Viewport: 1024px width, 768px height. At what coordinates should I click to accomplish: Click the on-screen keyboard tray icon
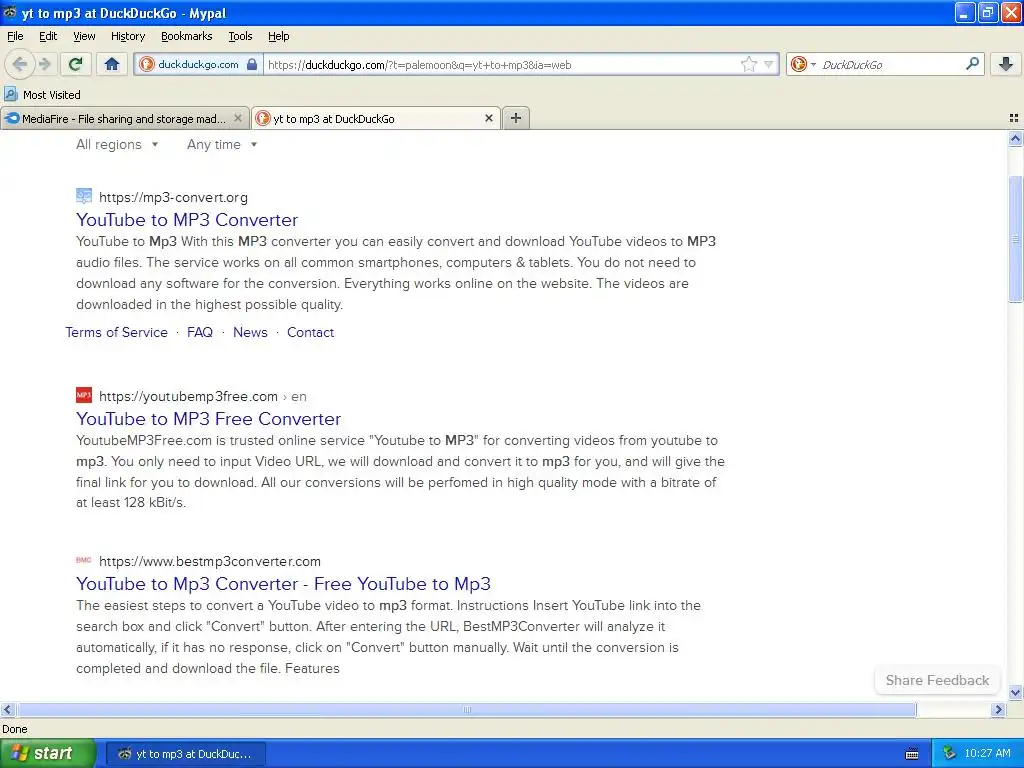(912, 754)
